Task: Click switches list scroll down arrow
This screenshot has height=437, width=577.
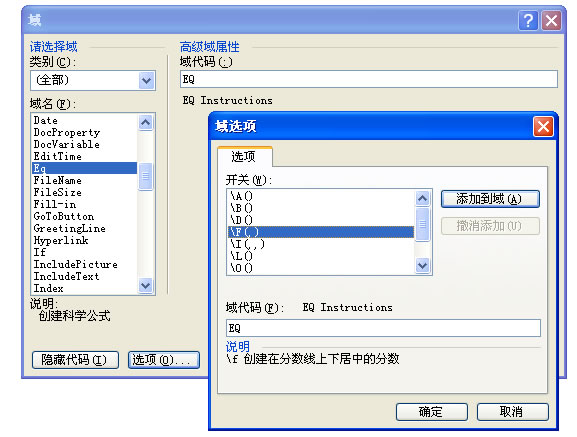Action: 422,265
